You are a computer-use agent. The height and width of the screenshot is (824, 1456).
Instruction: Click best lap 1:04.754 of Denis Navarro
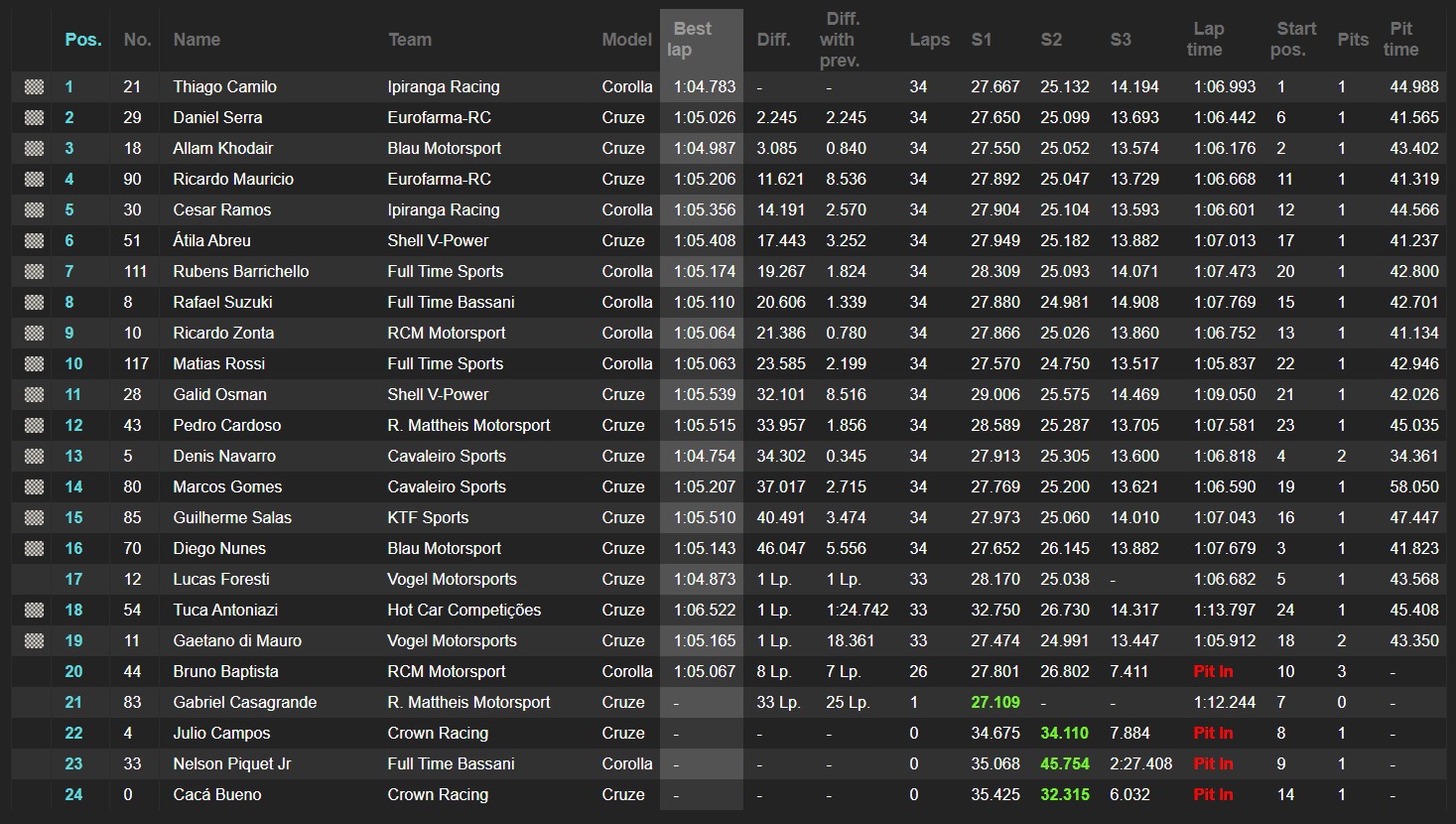click(x=705, y=457)
